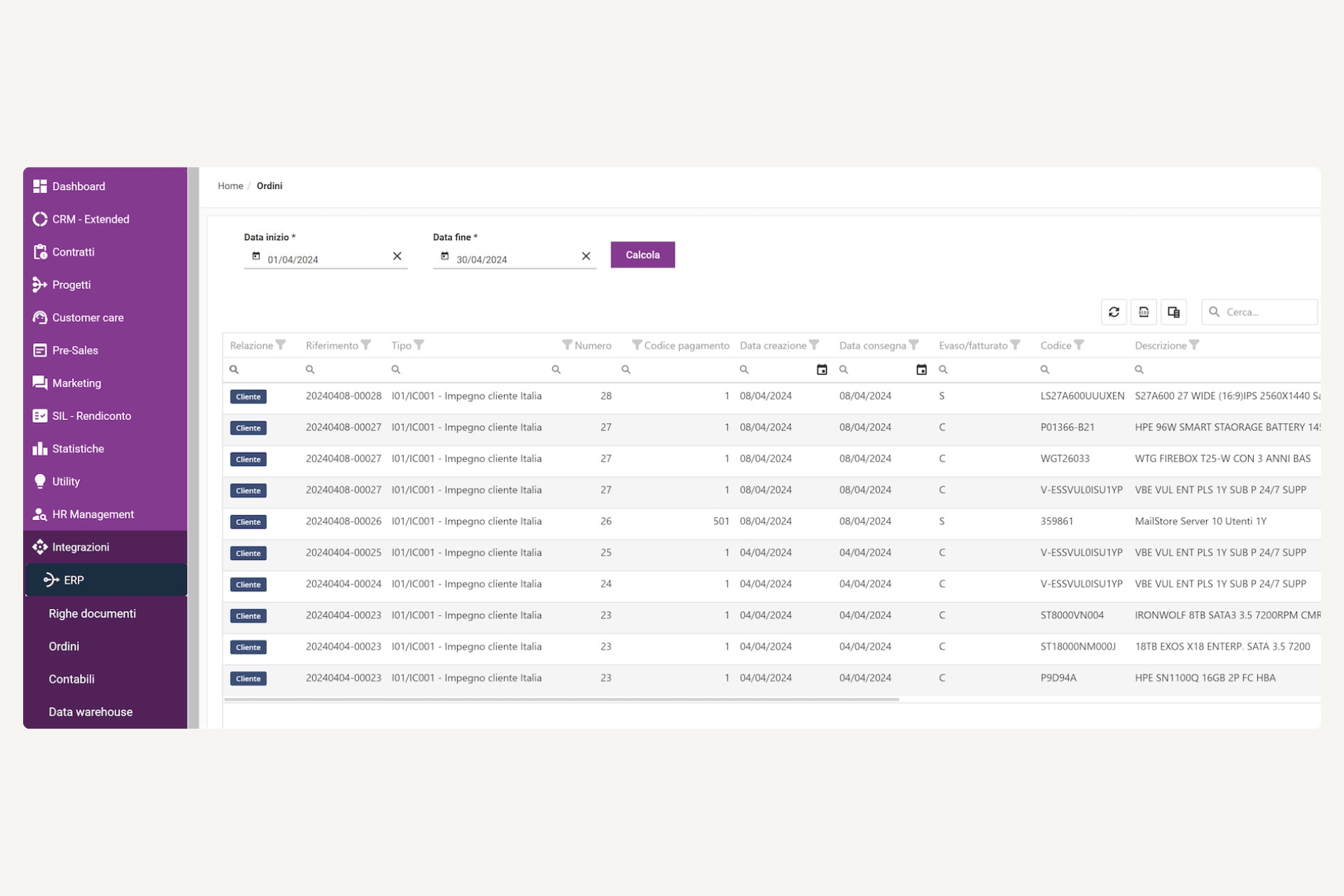
Task: Open calendar icon for Data fine
Action: (x=444, y=256)
